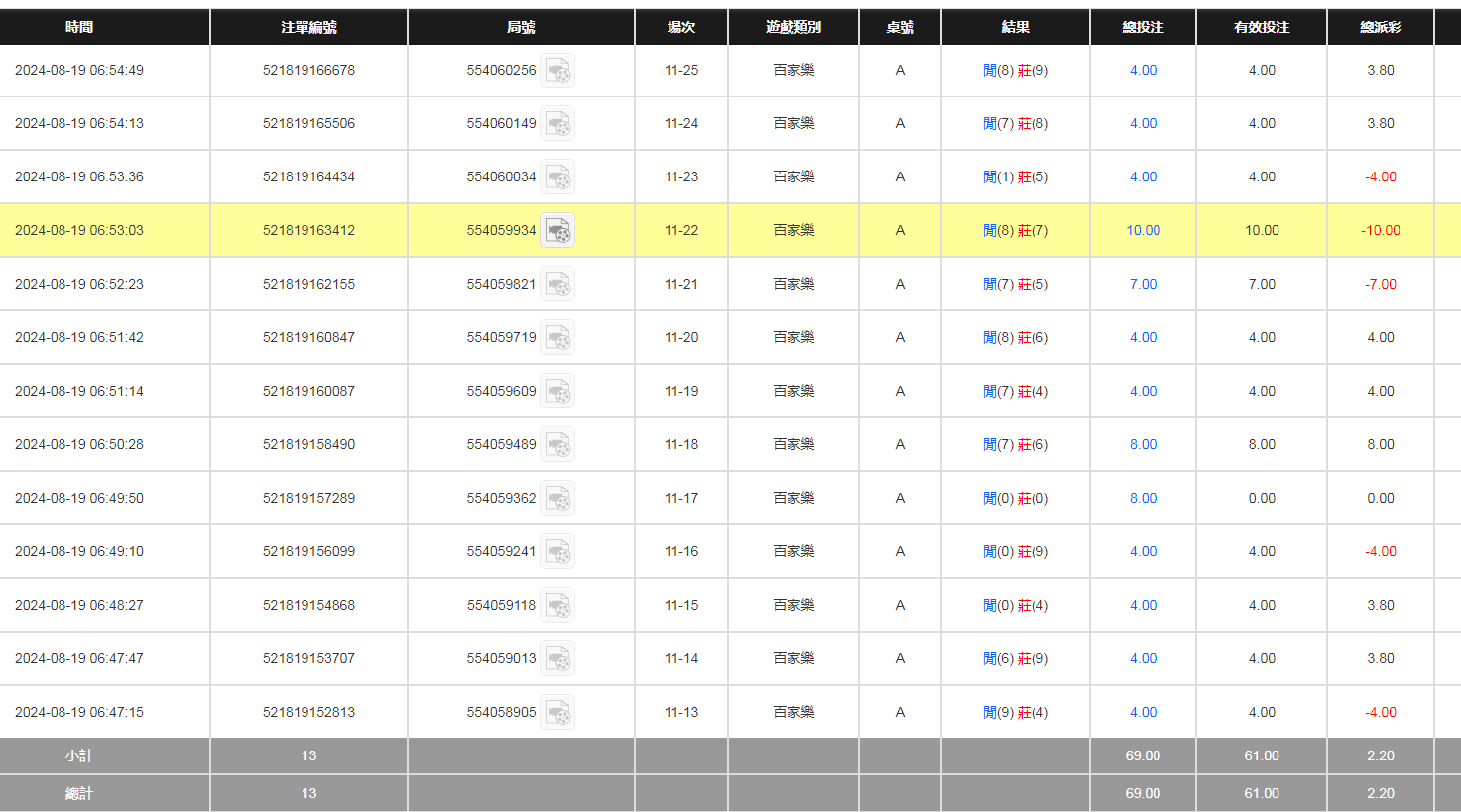Screen dimensions: 1461x812
Task: Click result link 閒(0) 莊(0)
Action: point(1015,498)
